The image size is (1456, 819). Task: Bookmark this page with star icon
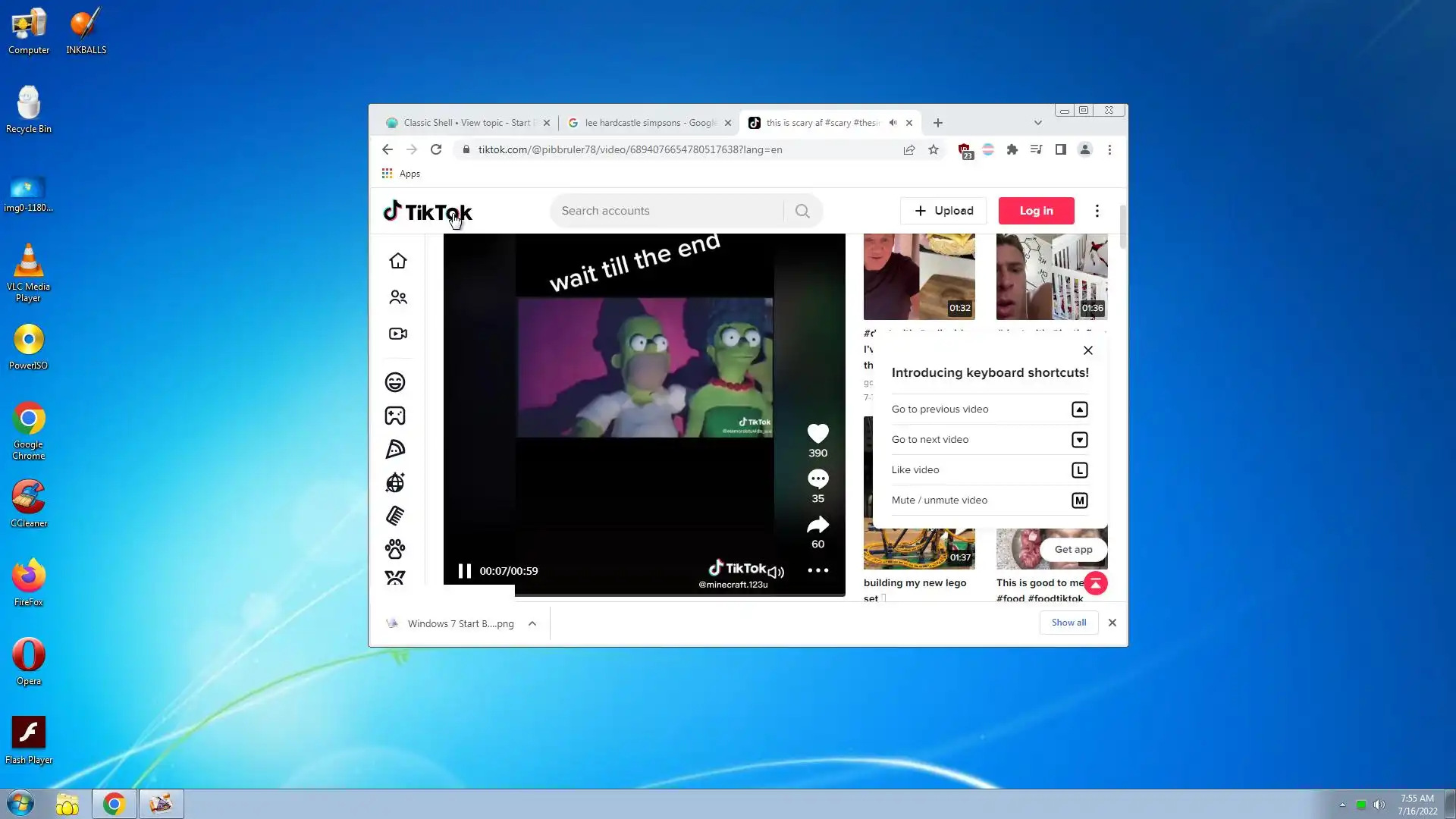click(934, 149)
